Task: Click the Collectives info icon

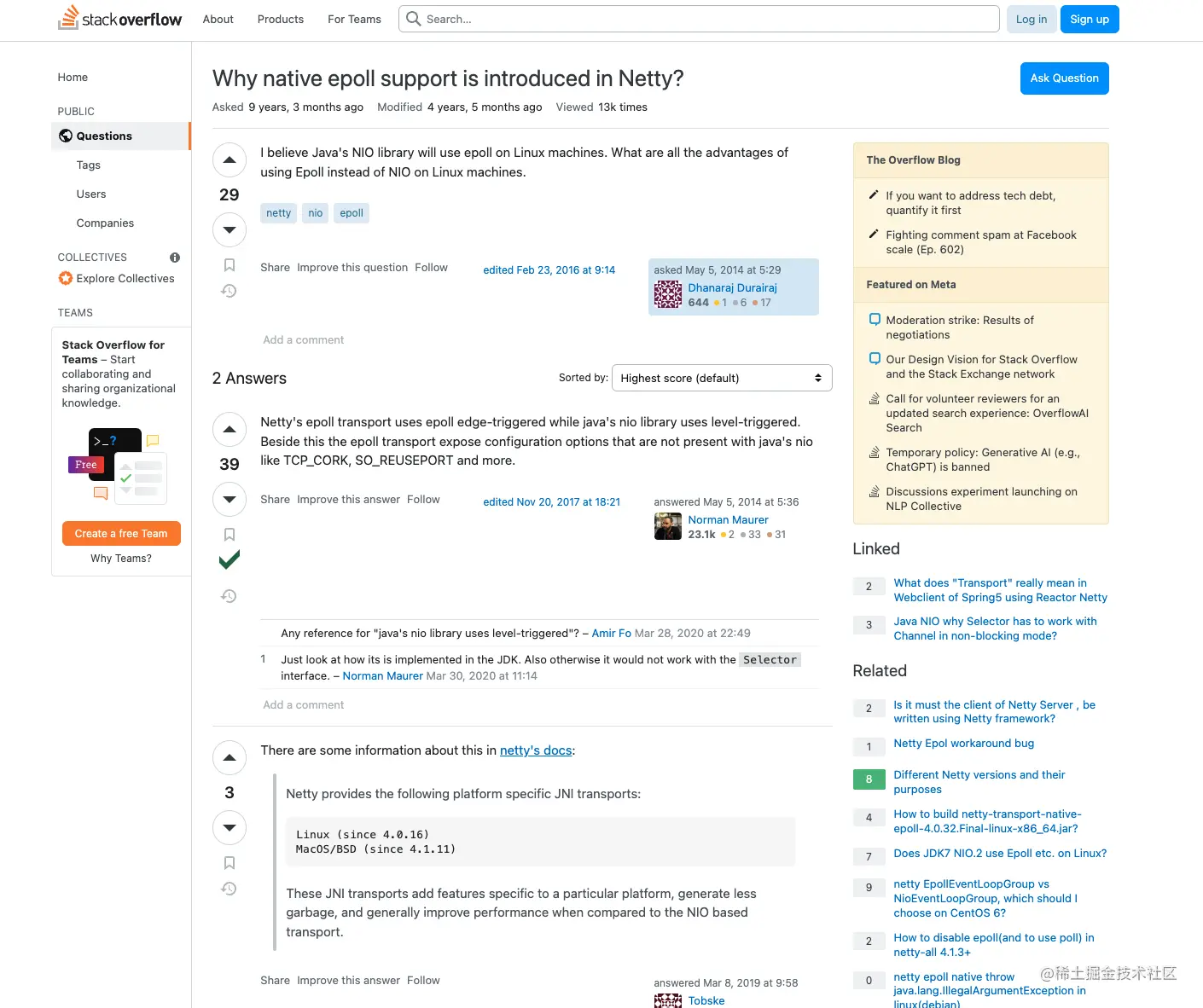Action: [175, 258]
